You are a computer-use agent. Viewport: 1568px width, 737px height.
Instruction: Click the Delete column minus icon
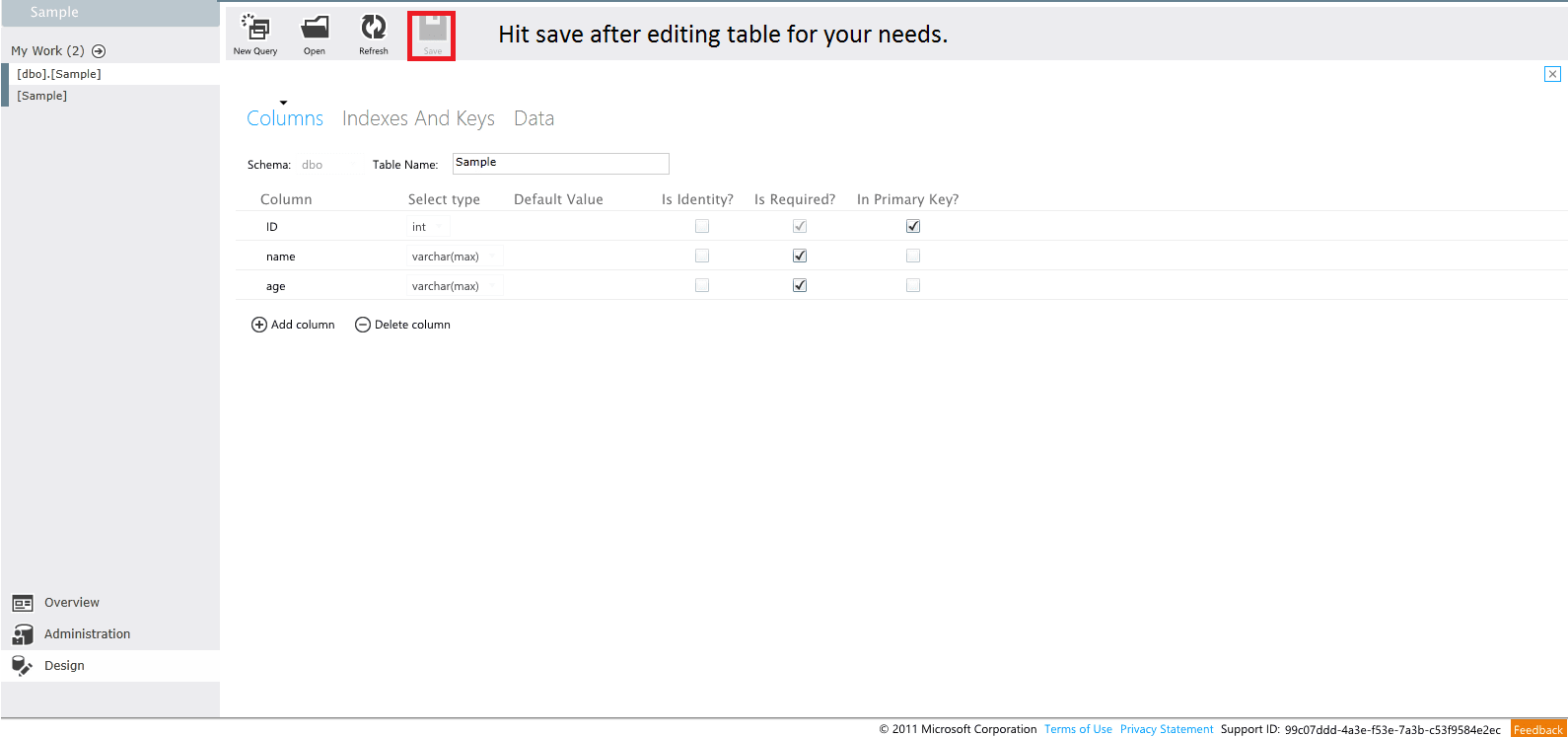click(363, 325)
